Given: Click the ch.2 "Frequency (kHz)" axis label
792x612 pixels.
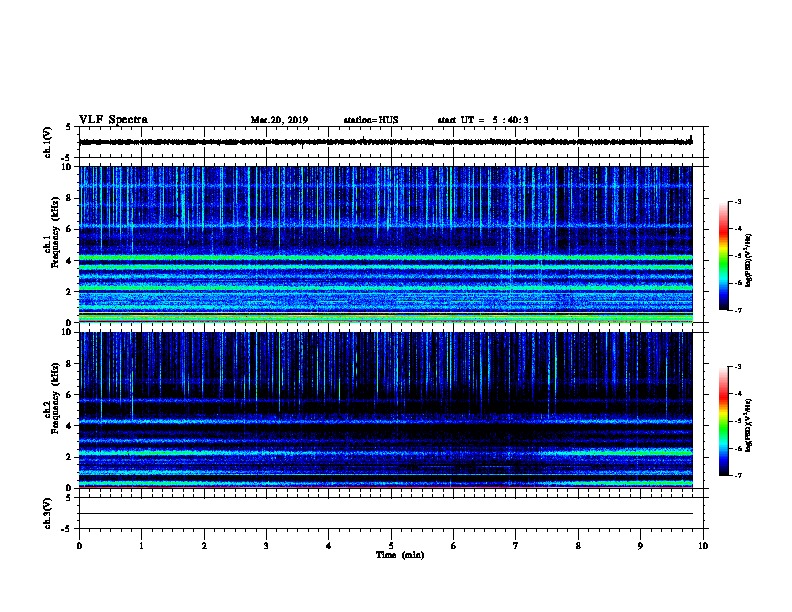Looking at the screenshot, I should tap(55, 398).
